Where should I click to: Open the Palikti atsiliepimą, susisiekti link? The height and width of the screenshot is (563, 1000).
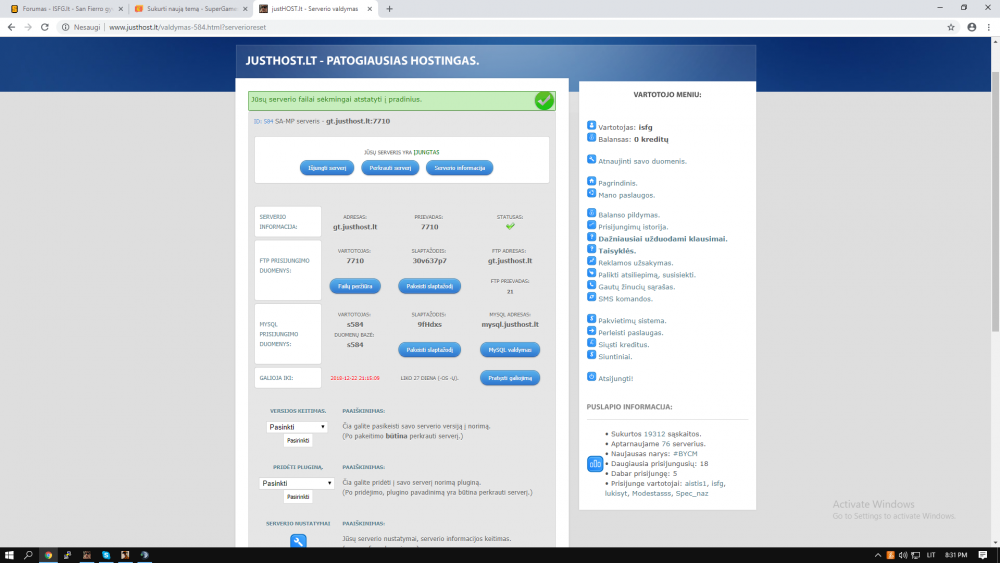647,275
